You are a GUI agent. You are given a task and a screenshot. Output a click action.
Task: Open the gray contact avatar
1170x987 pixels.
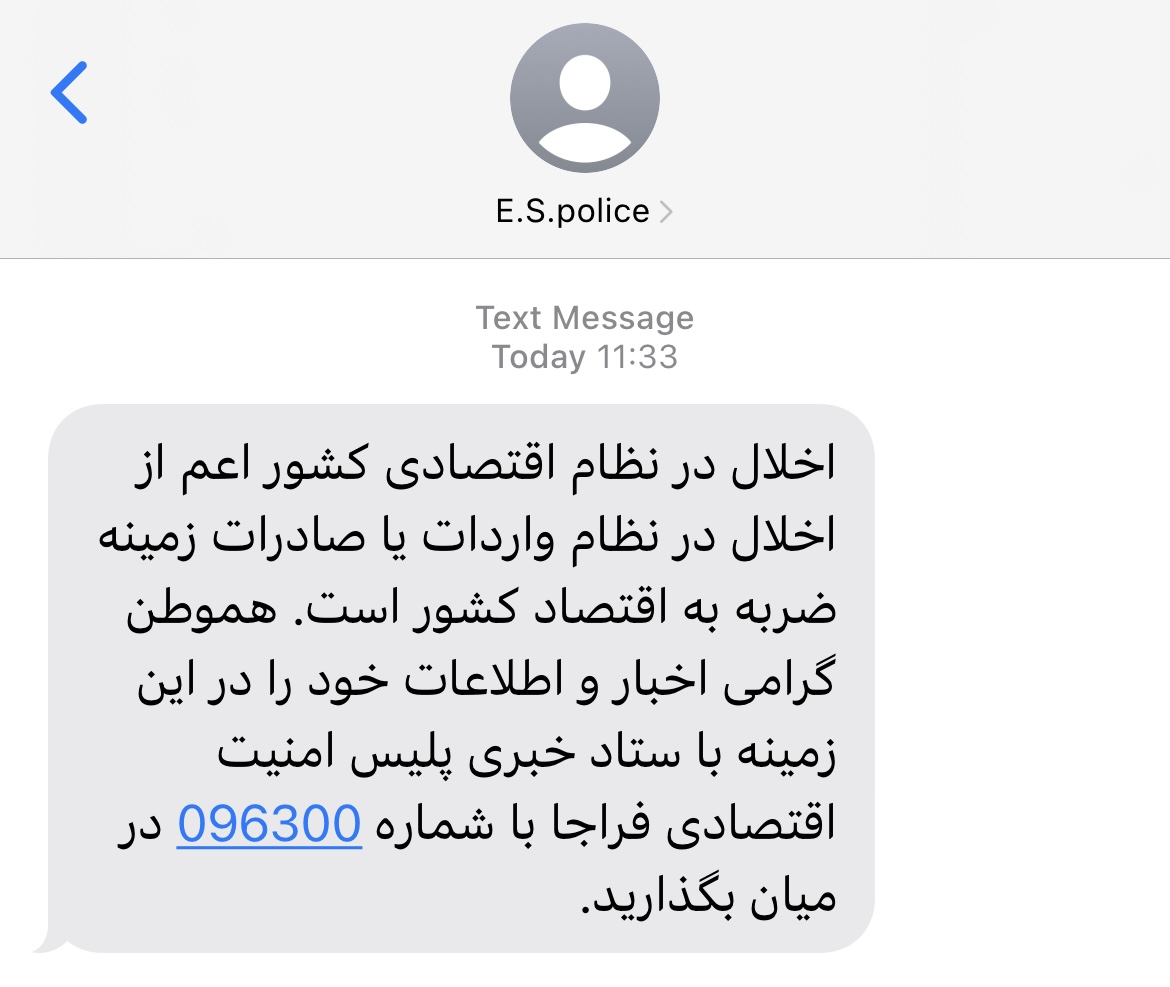(585, 98)
